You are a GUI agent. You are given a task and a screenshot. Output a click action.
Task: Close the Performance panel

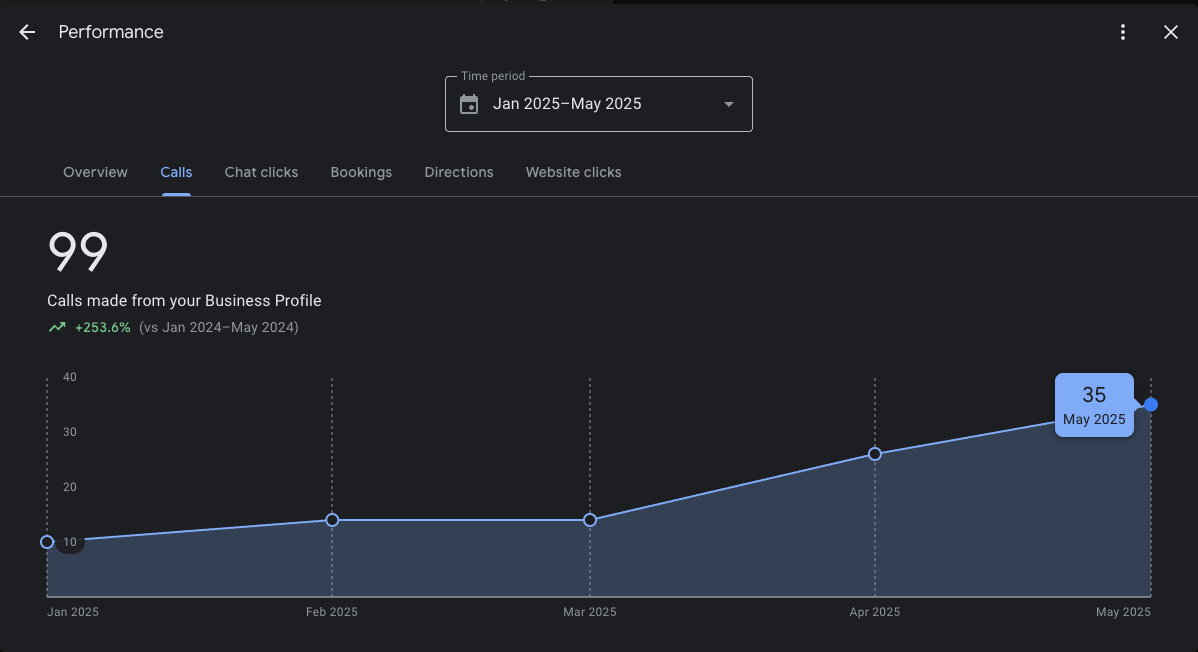tap(1170, 32)
